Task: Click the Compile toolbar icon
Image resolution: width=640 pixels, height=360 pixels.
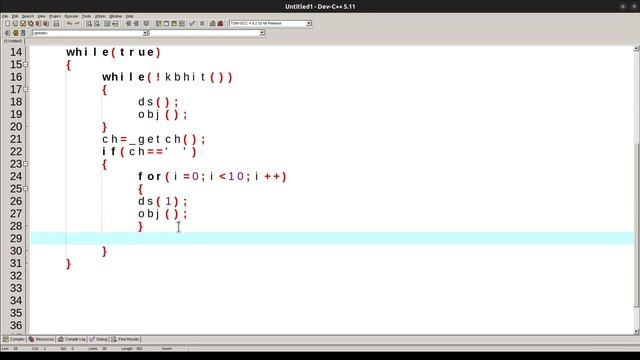Action: 158,23
